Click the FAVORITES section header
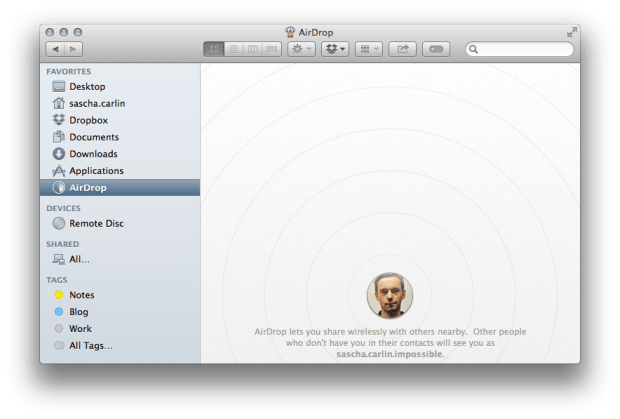Screen dimensions: 620x419 pyautogui.click(x=69, y=72)
